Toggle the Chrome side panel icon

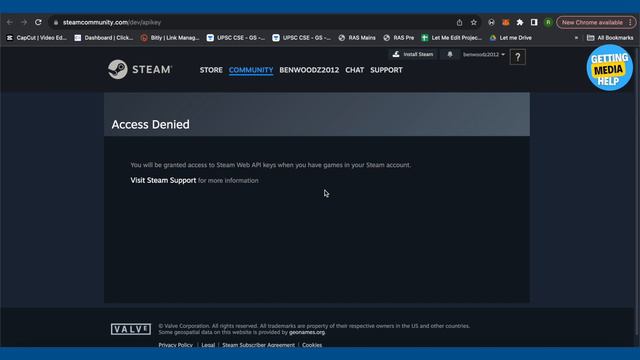pos(534,22)
